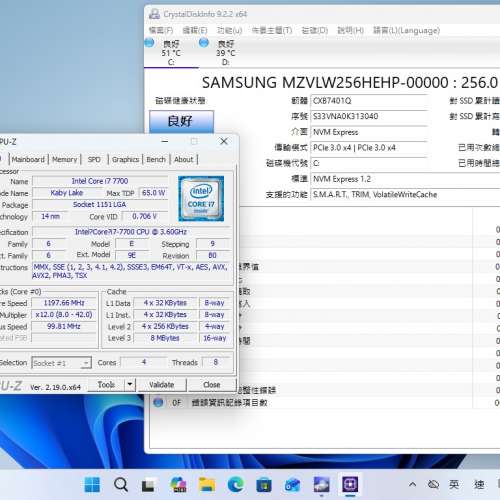Click the Intel Core i7 7700 name value

pyautogui.click(x=100, y=181)
